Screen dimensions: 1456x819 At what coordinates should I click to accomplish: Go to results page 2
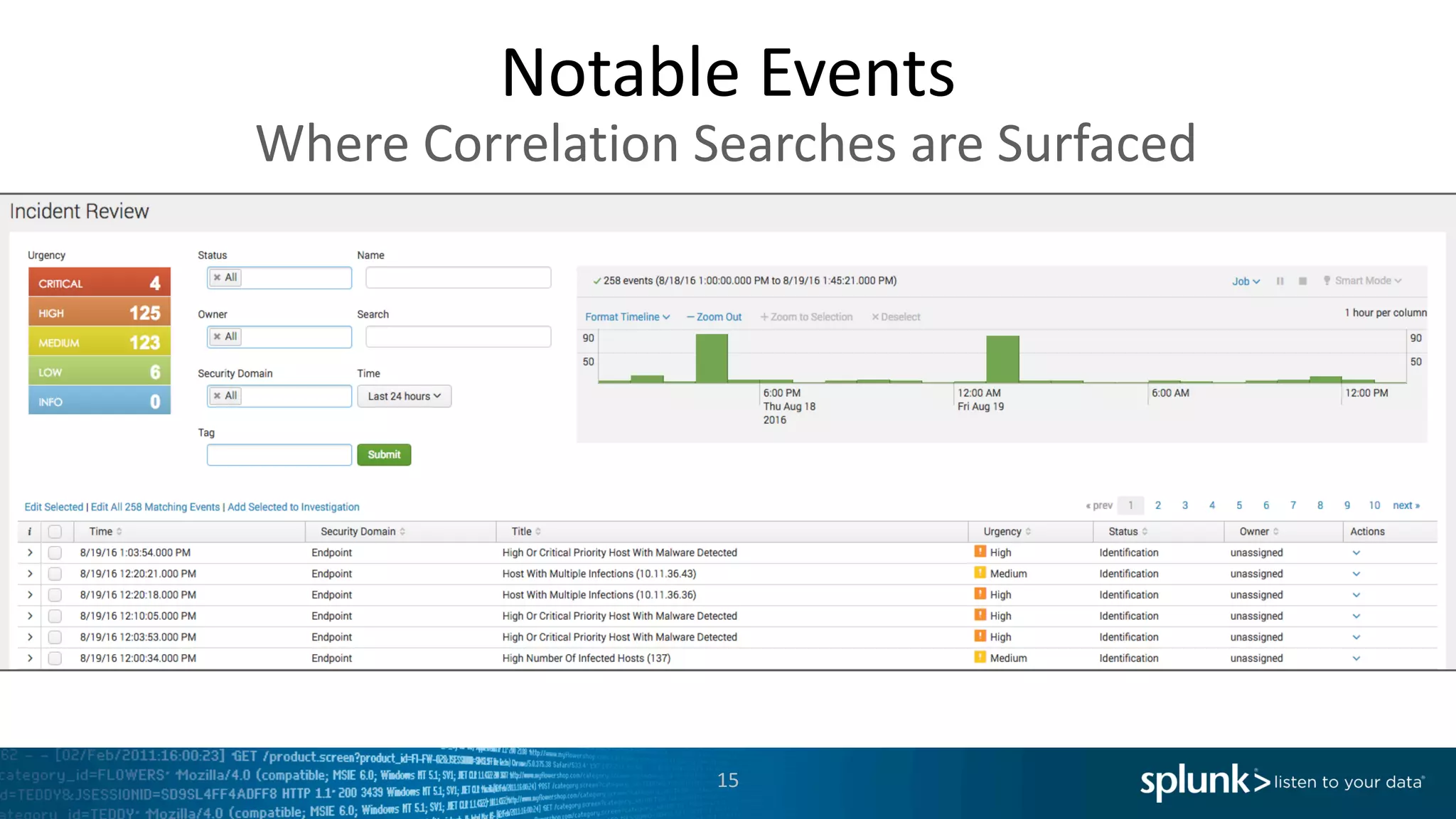pos(1158,505)
